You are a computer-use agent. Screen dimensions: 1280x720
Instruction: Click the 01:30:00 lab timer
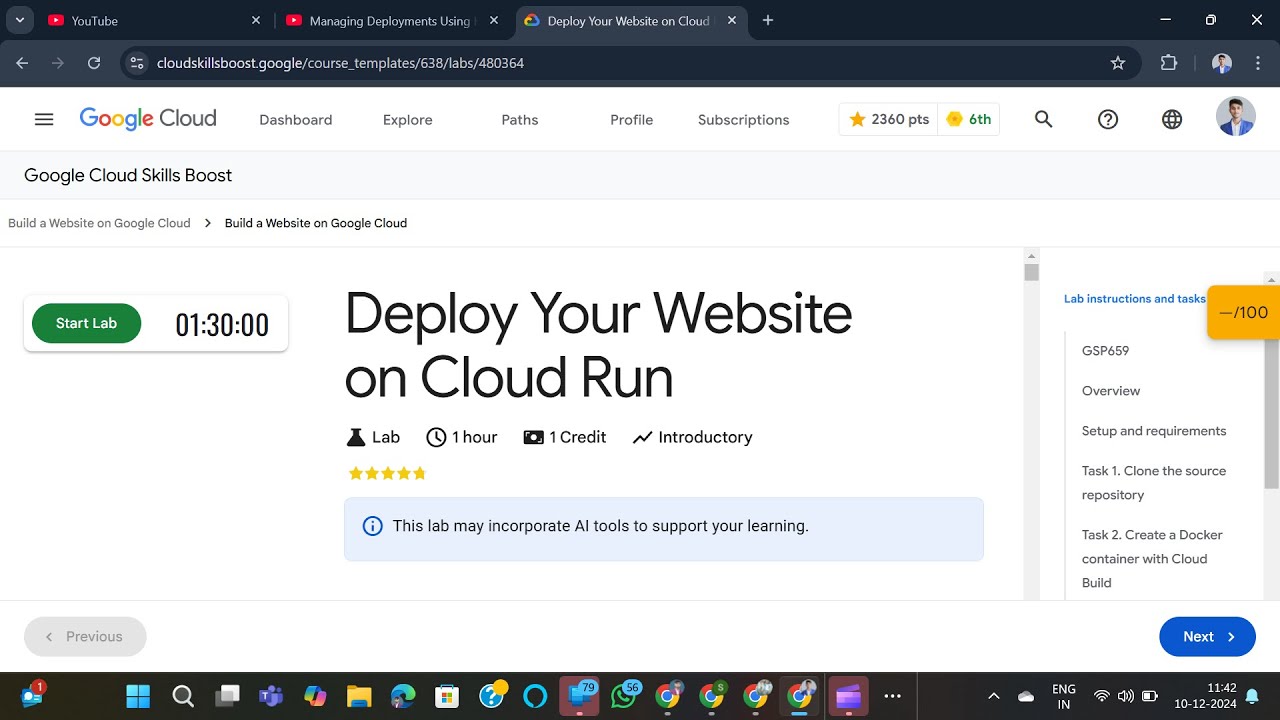[x=222, y=325]
